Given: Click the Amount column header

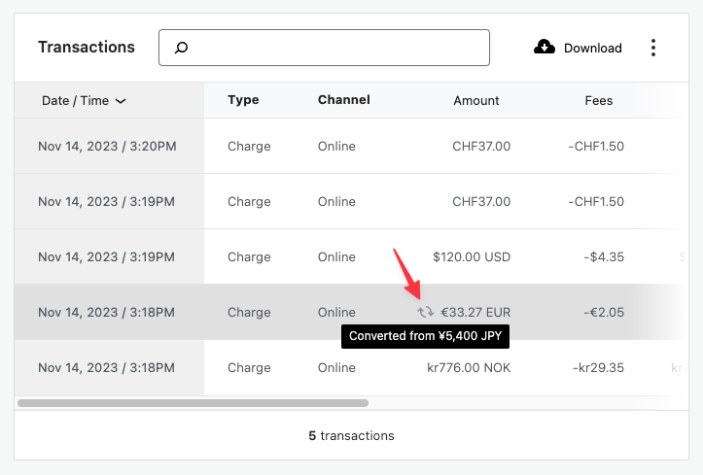Looking at the screenshot, I should click(476, 100).
